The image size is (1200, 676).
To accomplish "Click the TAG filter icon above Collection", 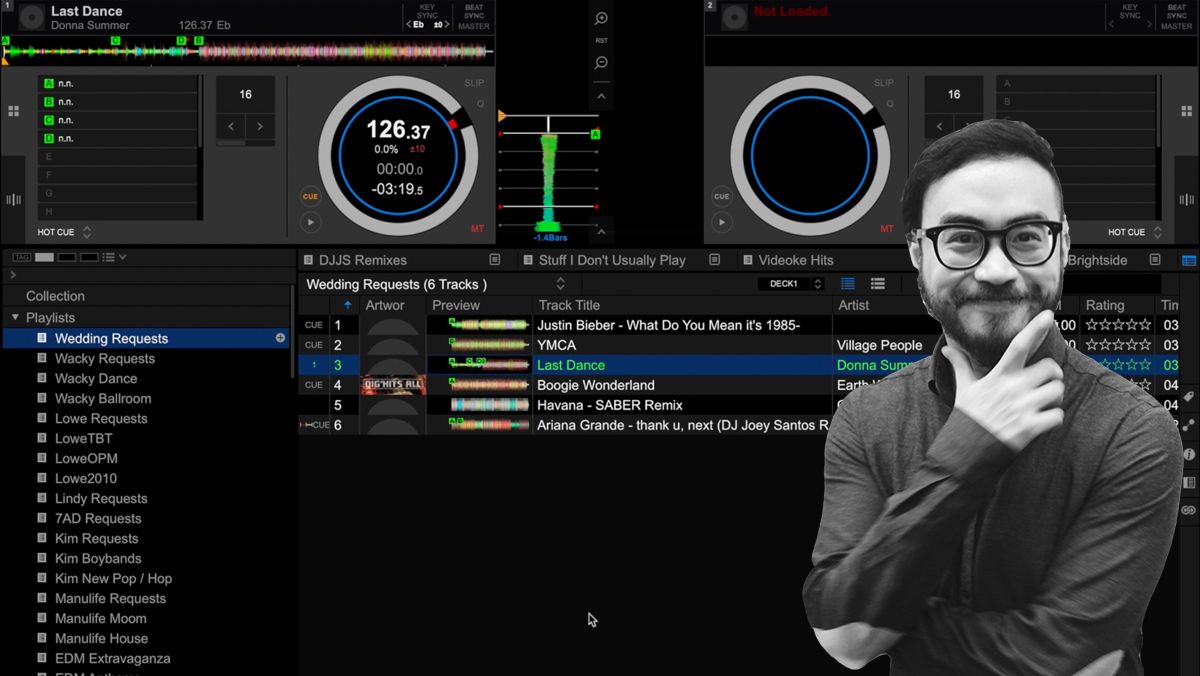I will [x=22, y=256].
